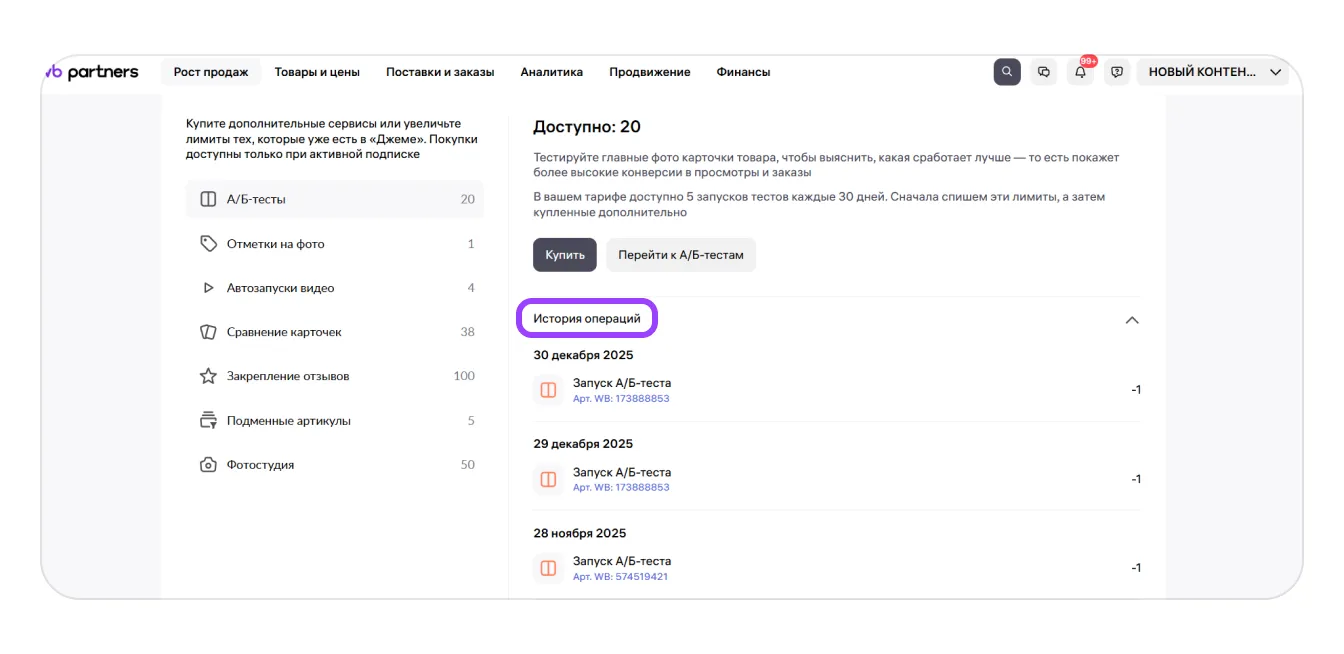
Task: Click A/B test icon for 30 декабря entry
Action: [x=548, y=390]
